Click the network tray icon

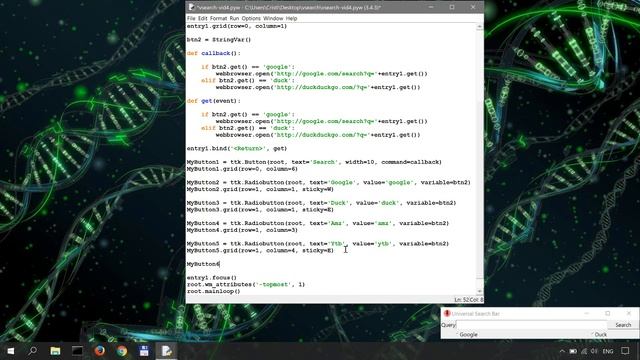click(x=584, y=351)
